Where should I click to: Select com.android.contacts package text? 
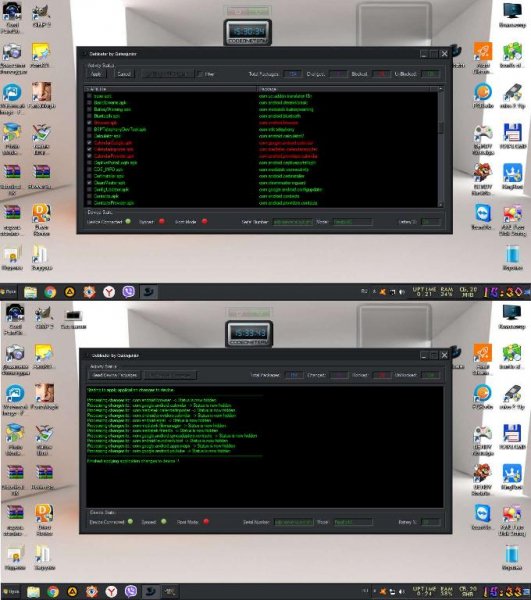coord(279,196)
